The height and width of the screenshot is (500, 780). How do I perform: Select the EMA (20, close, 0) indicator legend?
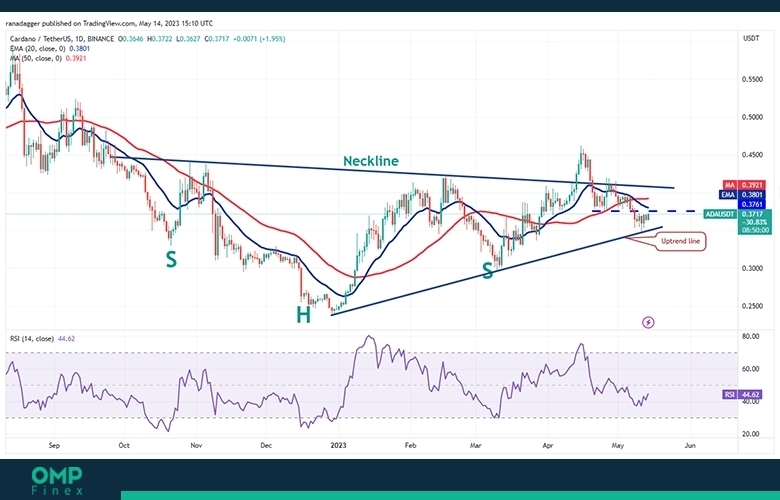click(38, 49)
